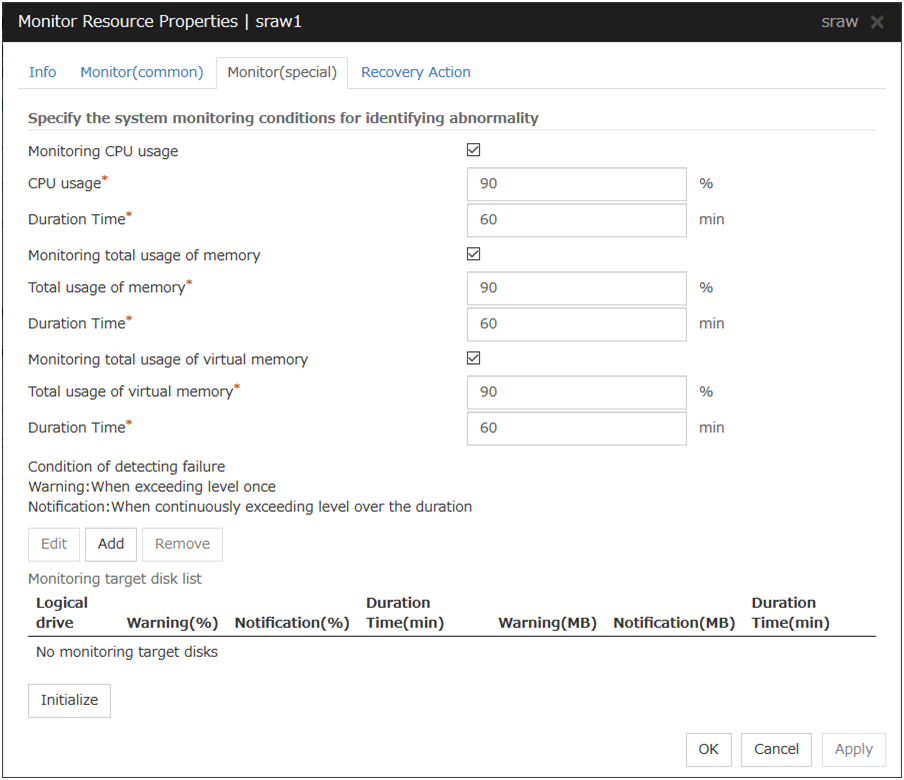The image size is (904, 780).
Task: Click Total usage of virtual memory field
Action: coord(576,392)
